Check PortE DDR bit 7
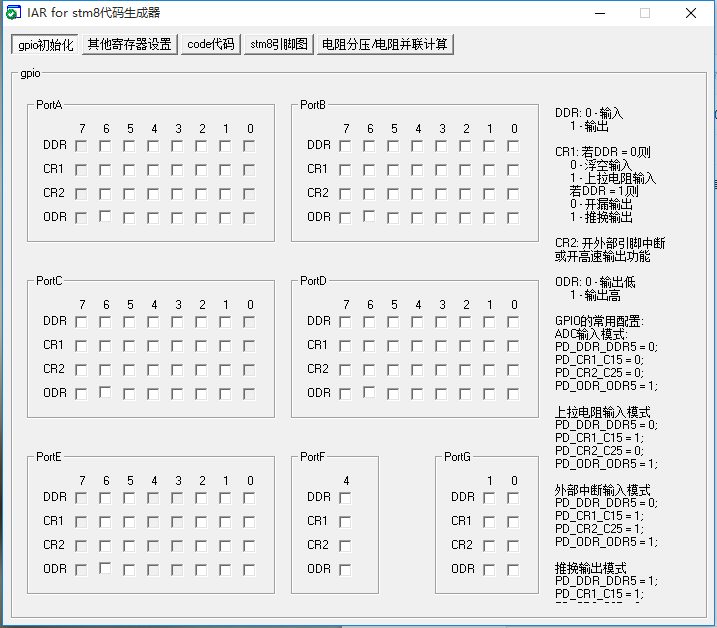The height and width of the screenshot is (628, 717). click(x=81, y=498)
